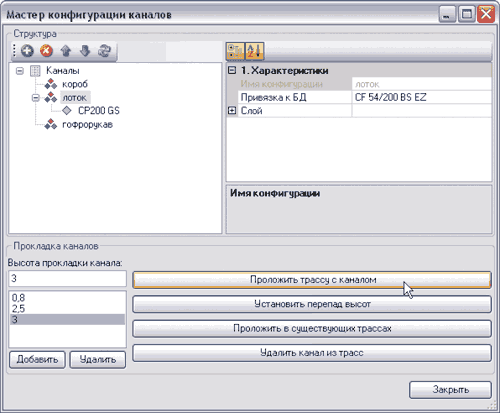This screenshot has height=413, width=500.
Task: Select height 2,5 in the list
Action: point(68,309)
